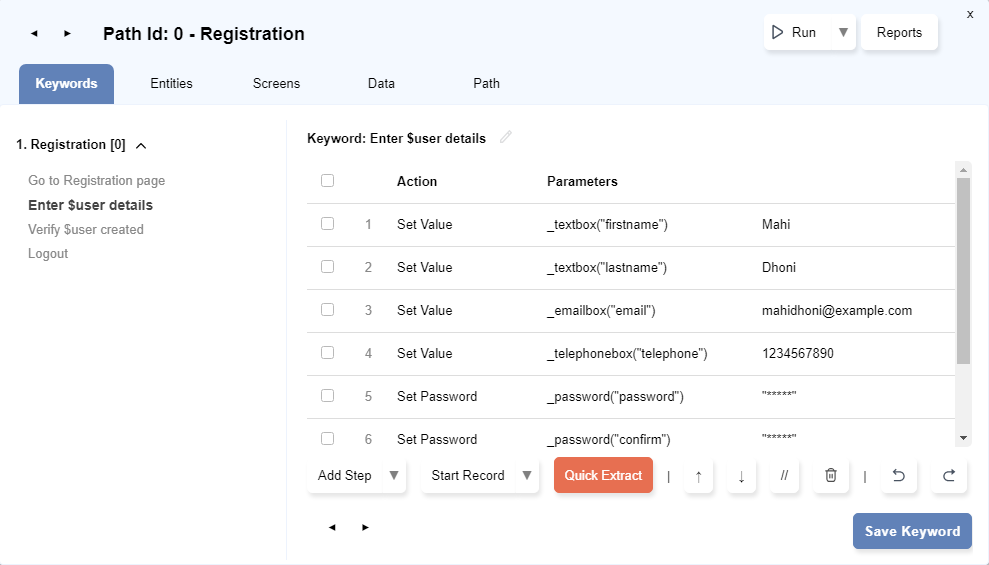Select the Verify $user created keyword
This screenshot has width=989, height=565.
coord(86,230)
